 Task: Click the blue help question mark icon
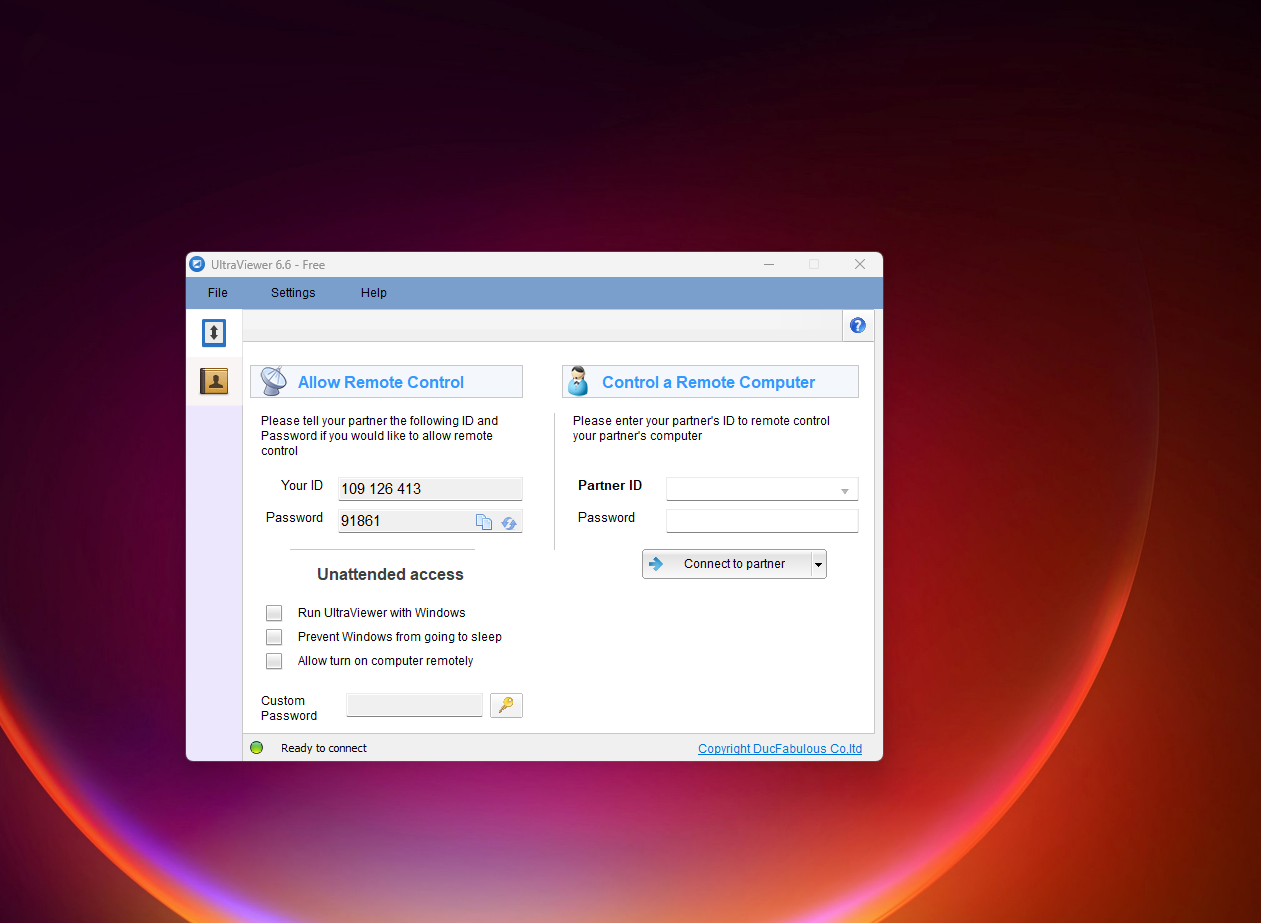pyautogui.click(x=858, y=325)
